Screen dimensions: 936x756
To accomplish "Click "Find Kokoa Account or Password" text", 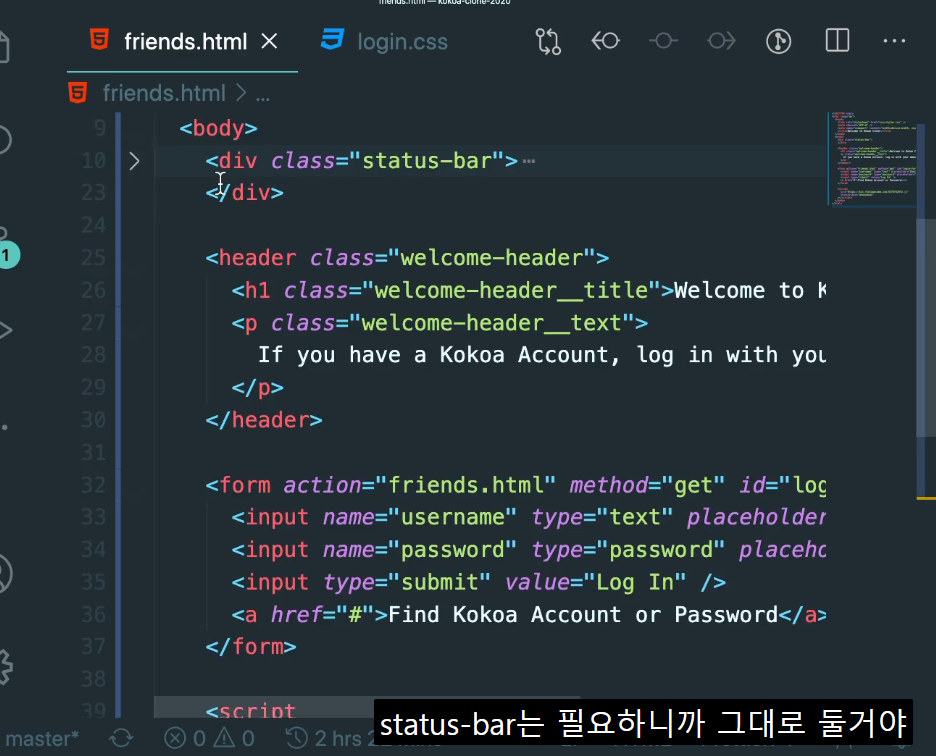I will [x=583, y=614].
